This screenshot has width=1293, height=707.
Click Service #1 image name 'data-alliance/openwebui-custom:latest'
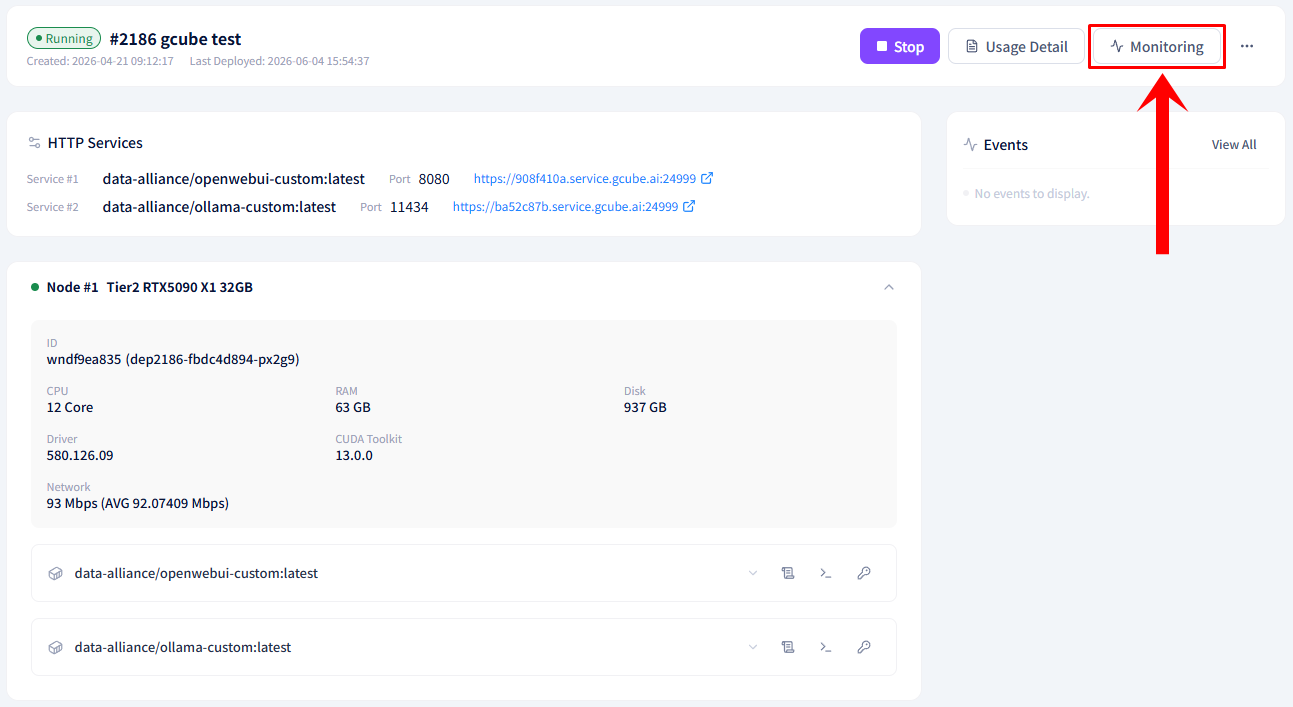click(234, 179)
